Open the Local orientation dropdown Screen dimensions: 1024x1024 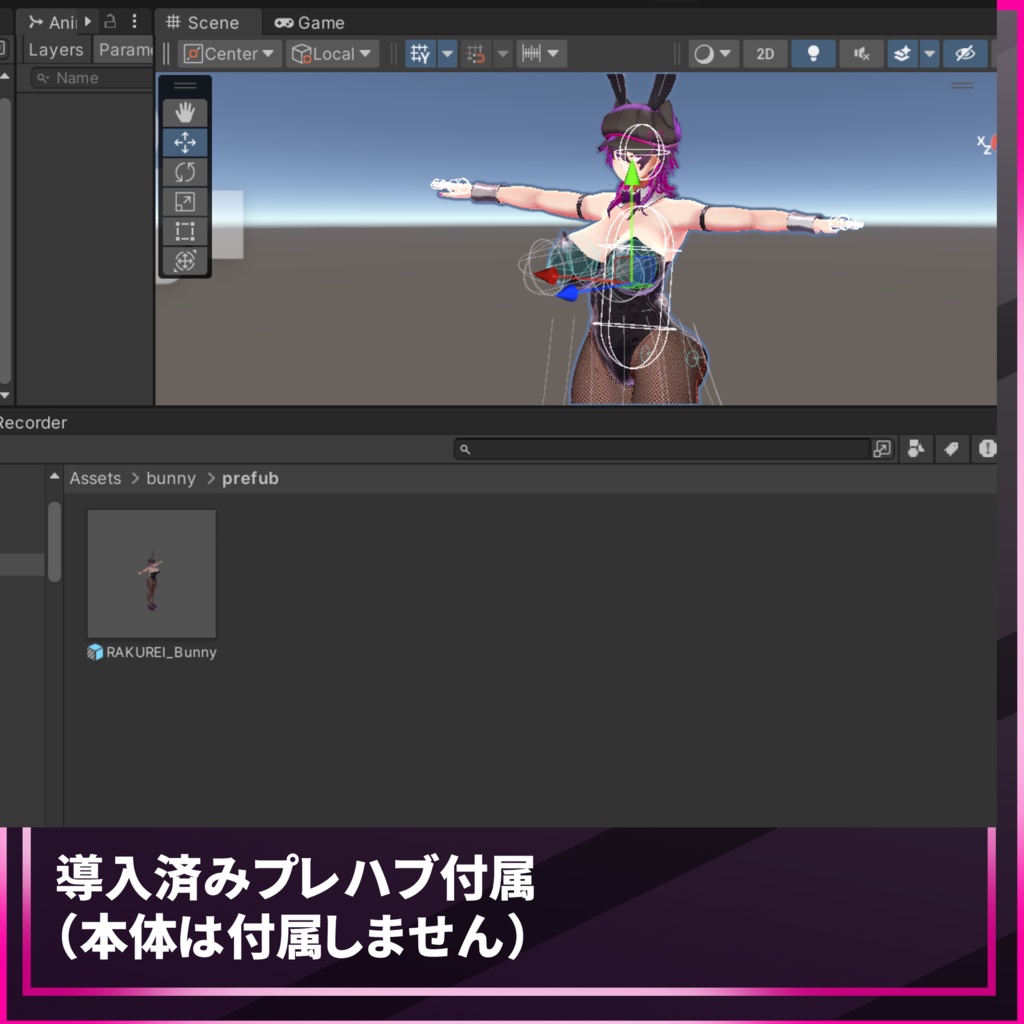332,53
